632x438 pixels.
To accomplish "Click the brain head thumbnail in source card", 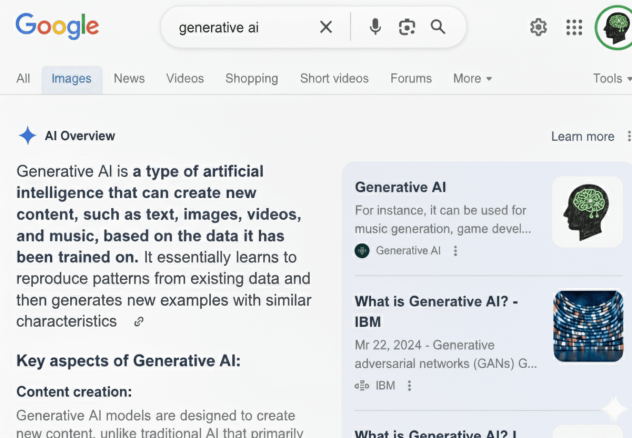I will coord(587,212).
